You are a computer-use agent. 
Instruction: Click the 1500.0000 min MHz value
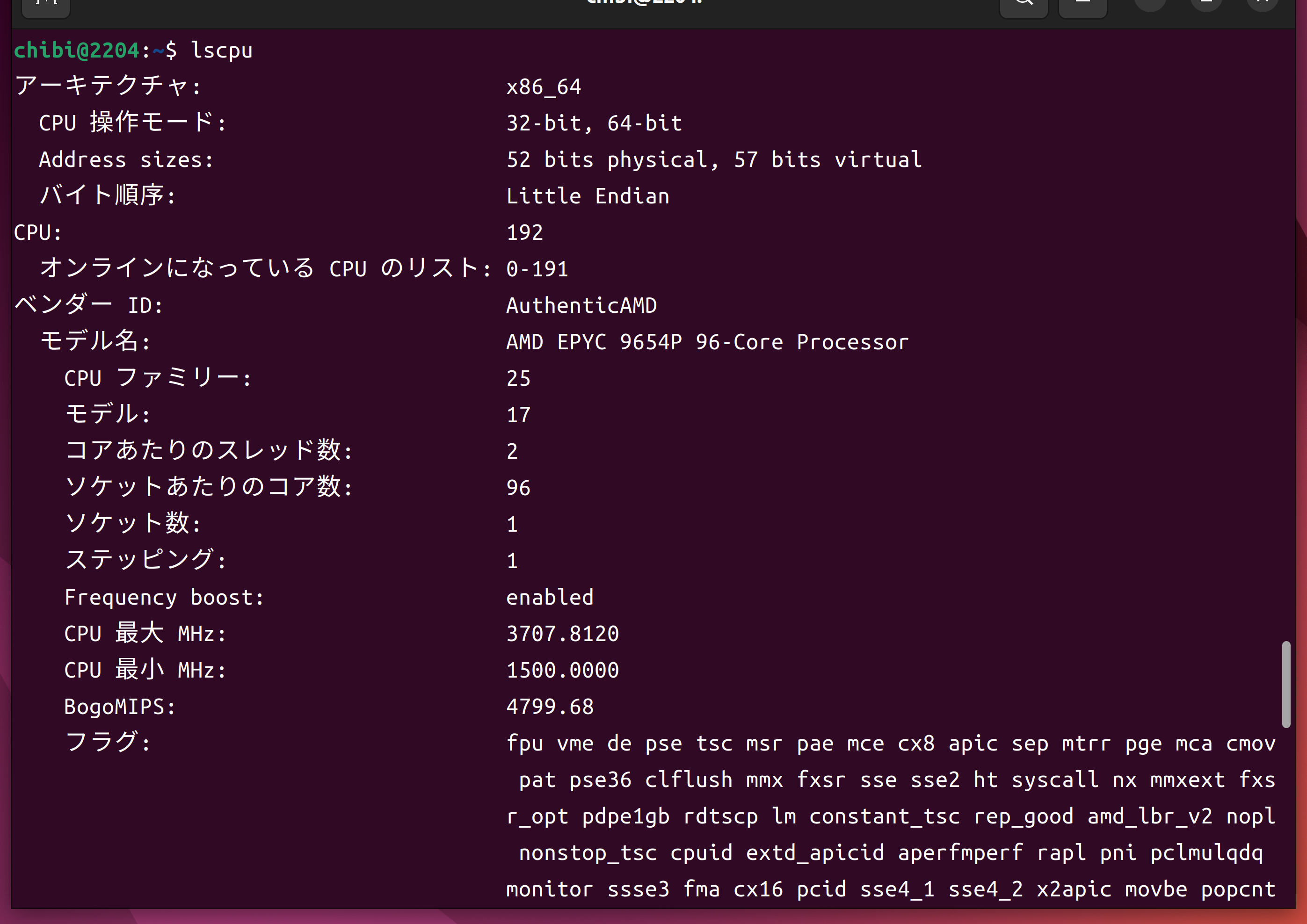pyautogui.click(x=562, y=670)
